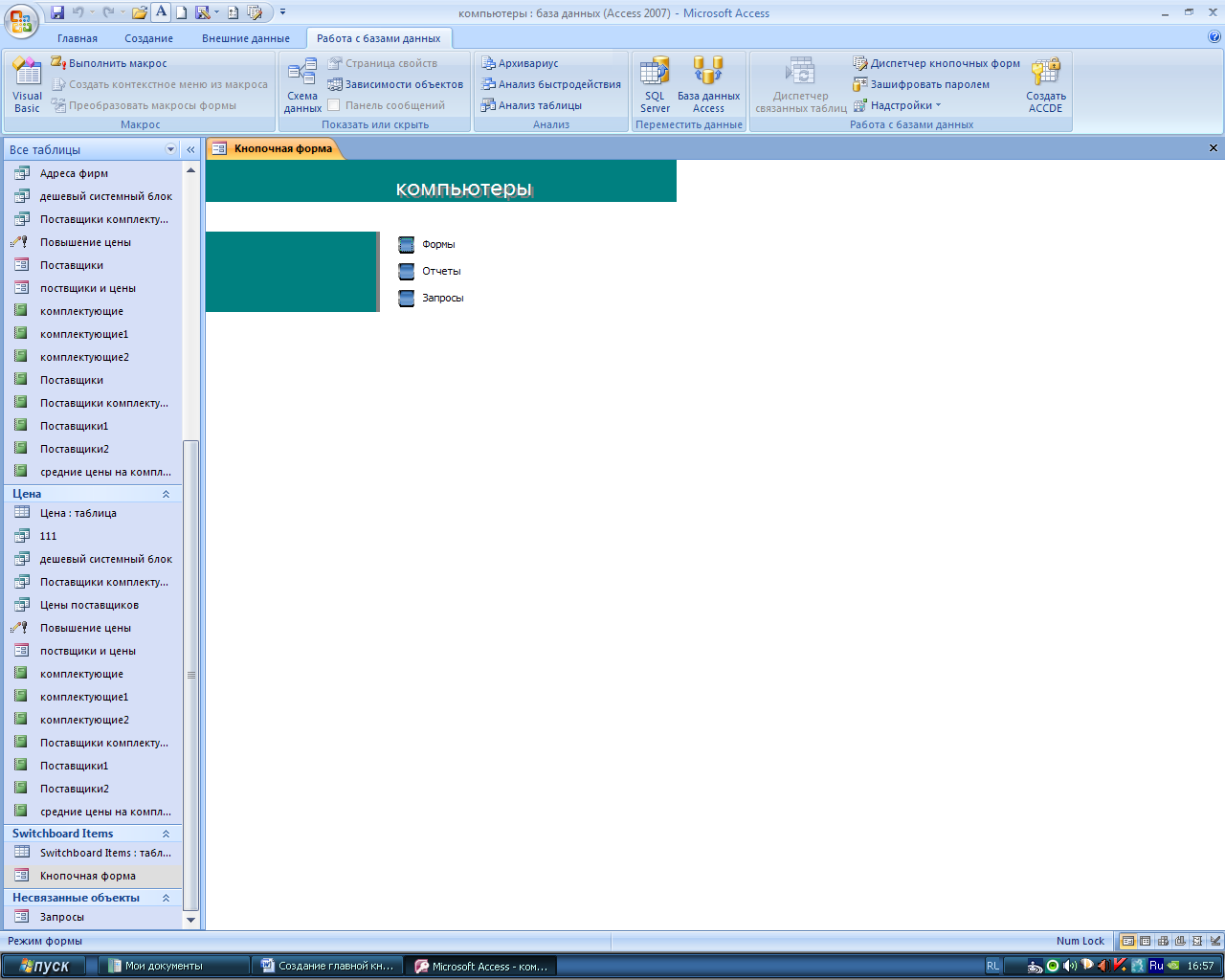
Task: Switch to the Главная tab
Action: (78, 38)
